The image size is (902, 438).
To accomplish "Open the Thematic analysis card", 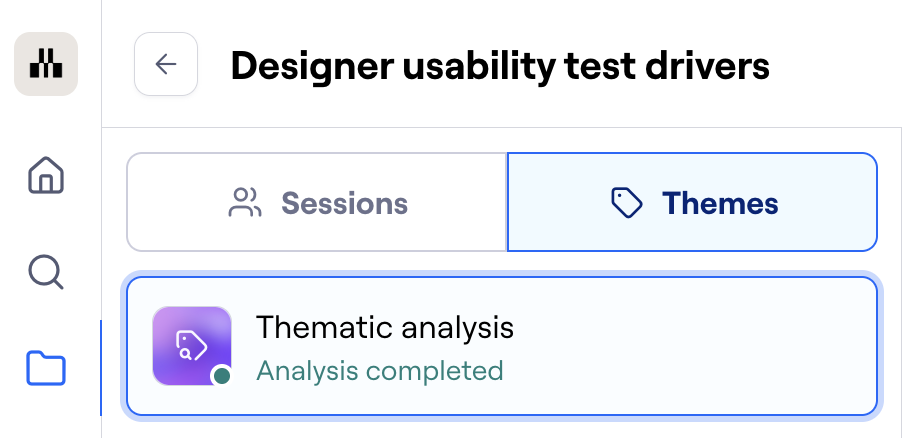I will click(x=502, y=346).
